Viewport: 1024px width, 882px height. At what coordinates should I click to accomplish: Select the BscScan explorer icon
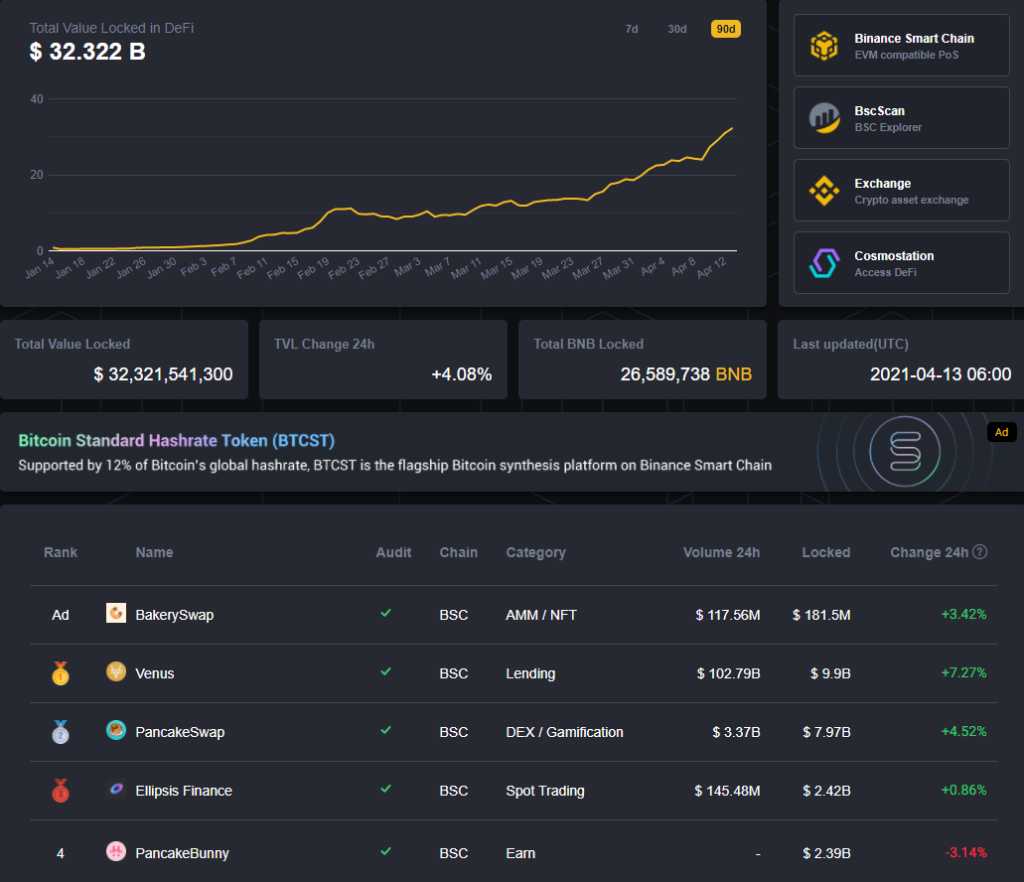823,117
